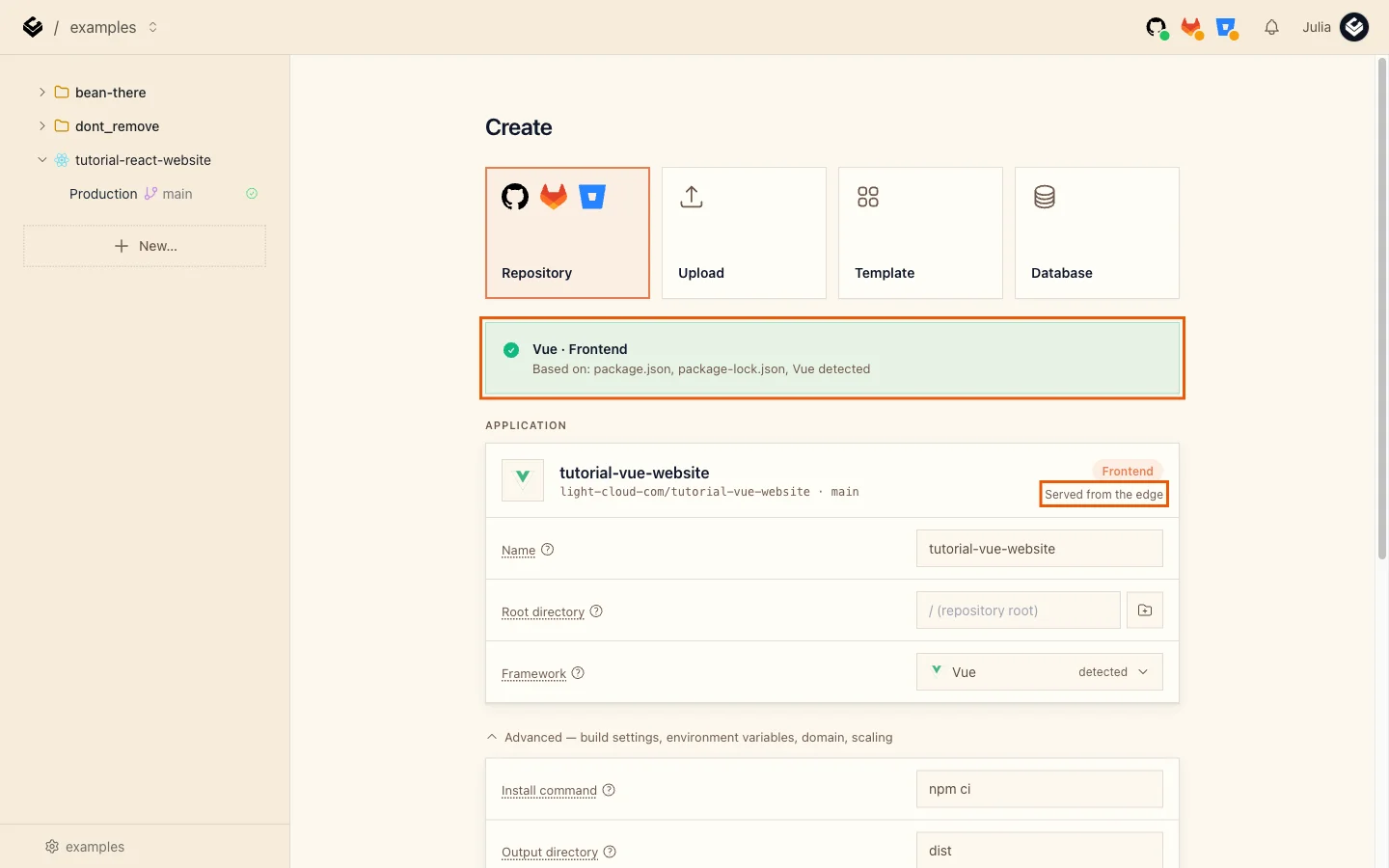This screenshot has width=1389, height=868.
Task: Click the Bitbucket connection icon in header
Action: point(1227,28)
